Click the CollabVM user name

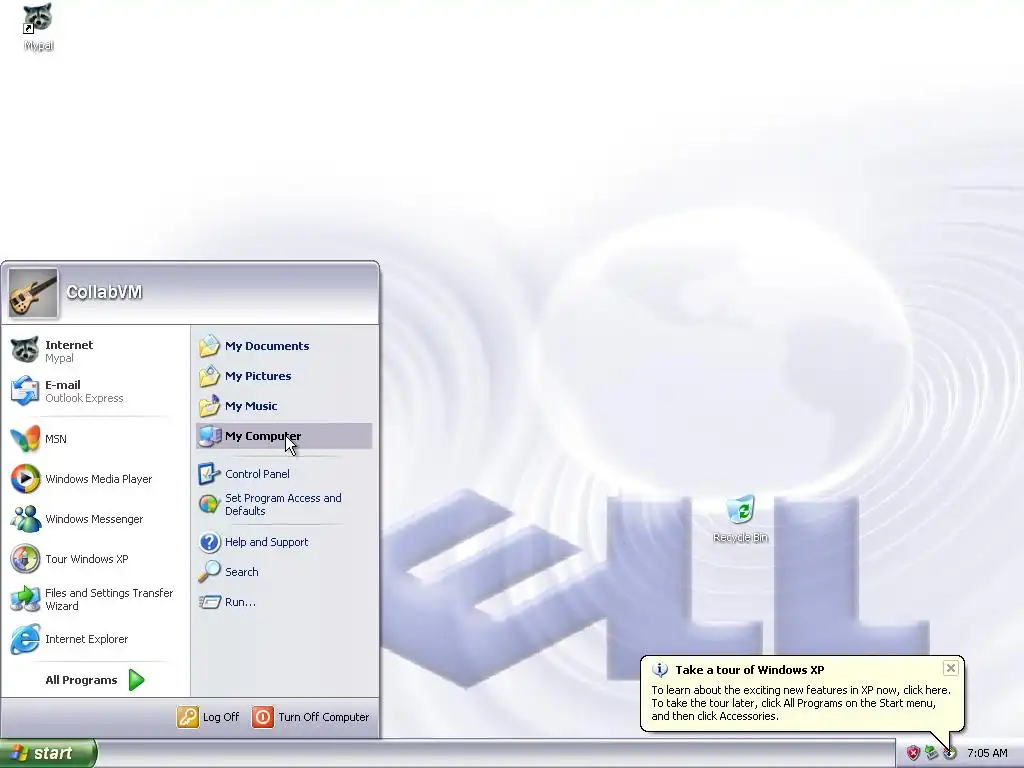point(104,292)
